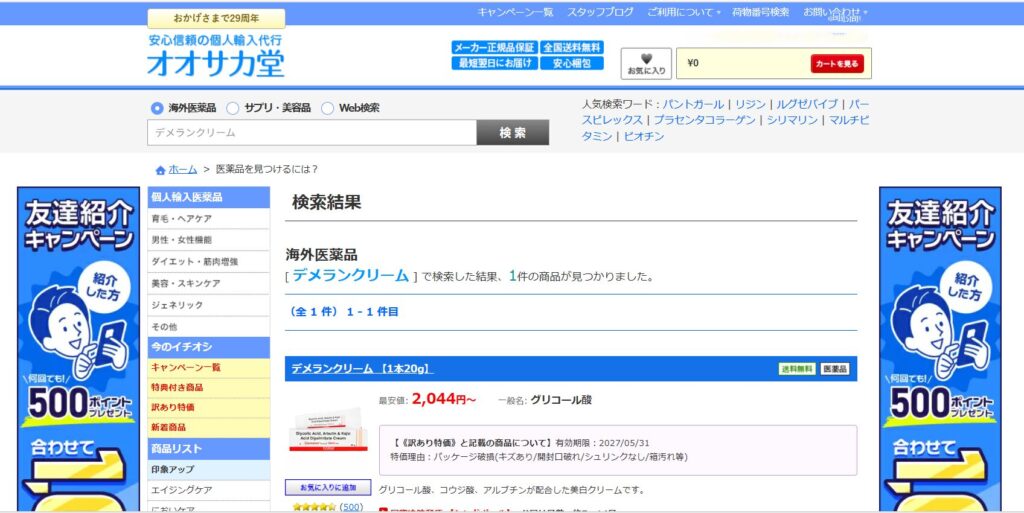This screenshot has height=513, width=1024.
Task: Expand the ご利用について dropdown menu
Action: (x=684, y=12)
